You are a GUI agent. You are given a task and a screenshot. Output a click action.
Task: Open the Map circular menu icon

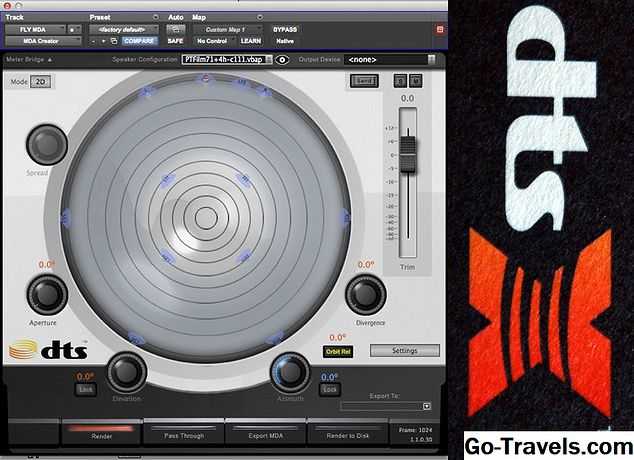[x=260, y=17]
